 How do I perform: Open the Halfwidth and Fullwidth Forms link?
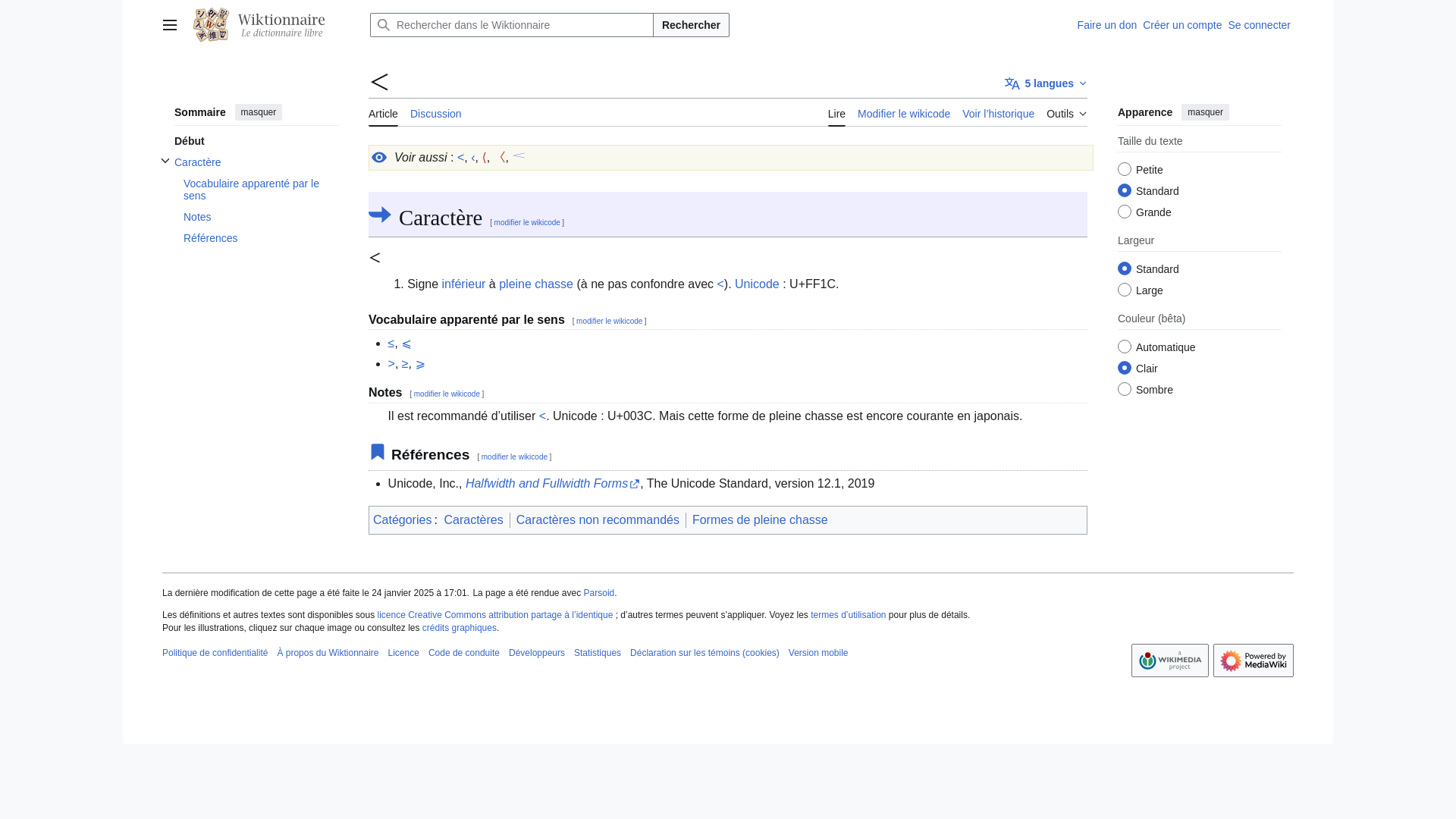tap(546, 484)
